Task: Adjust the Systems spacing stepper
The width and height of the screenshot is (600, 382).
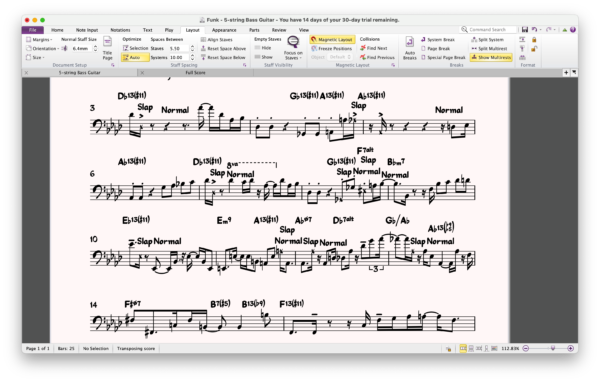Action: pos(192,57)
